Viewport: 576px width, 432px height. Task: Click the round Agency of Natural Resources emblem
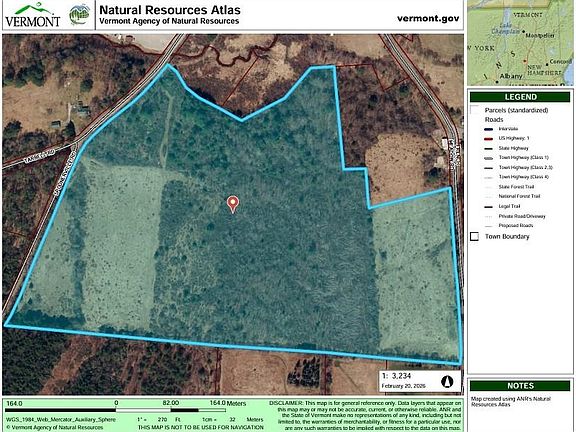[80, 15]
